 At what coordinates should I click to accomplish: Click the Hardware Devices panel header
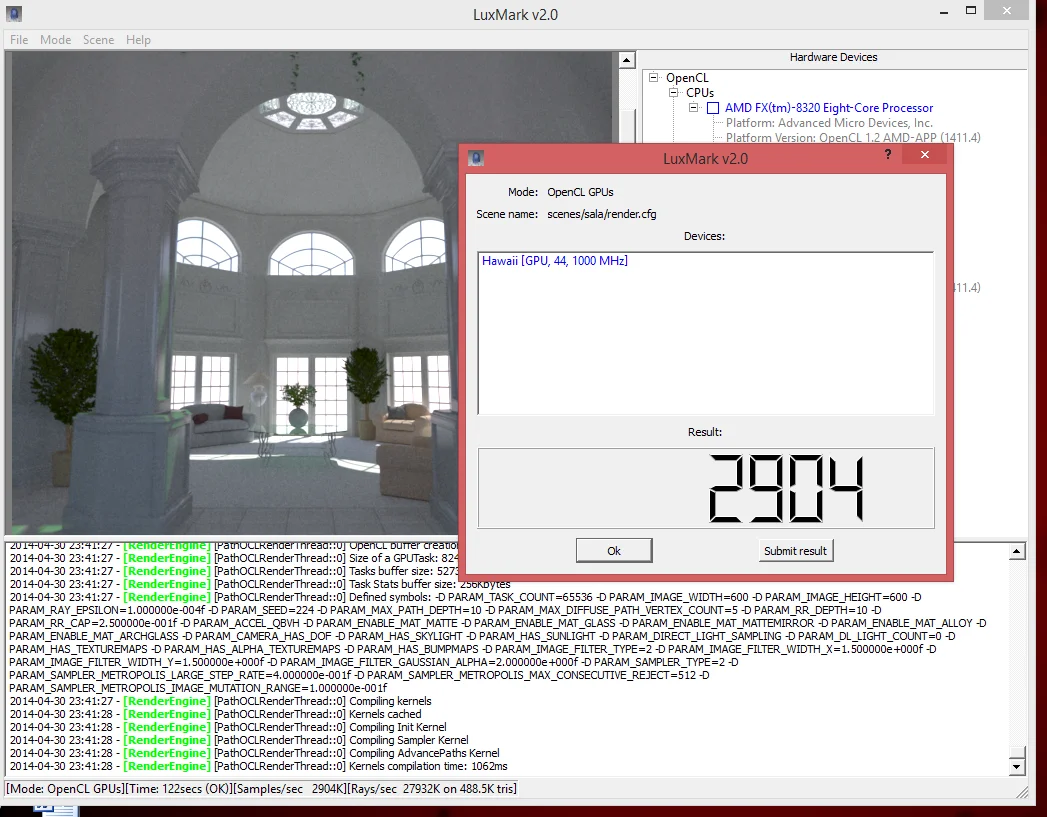click(x=833, y=57)
